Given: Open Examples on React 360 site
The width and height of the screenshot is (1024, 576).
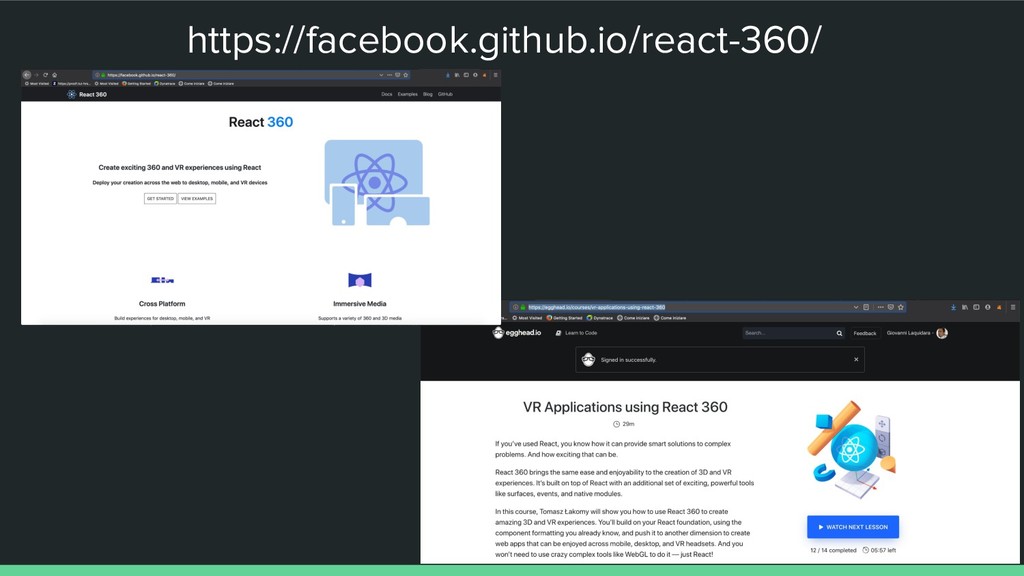Looking at the screenshot, I should (408, 94).
